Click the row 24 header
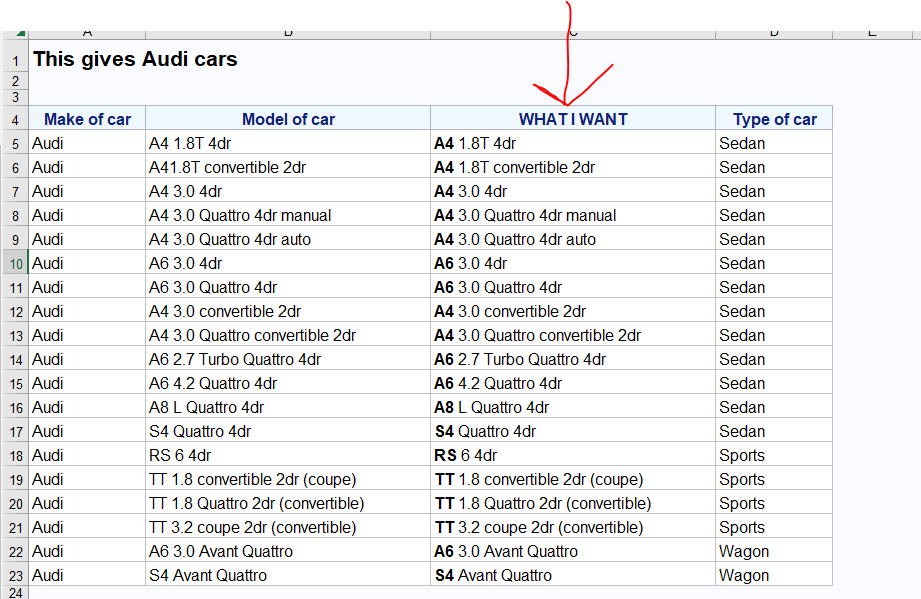The height and width of the screenshot is (599, 921). [x=15, y=592]
